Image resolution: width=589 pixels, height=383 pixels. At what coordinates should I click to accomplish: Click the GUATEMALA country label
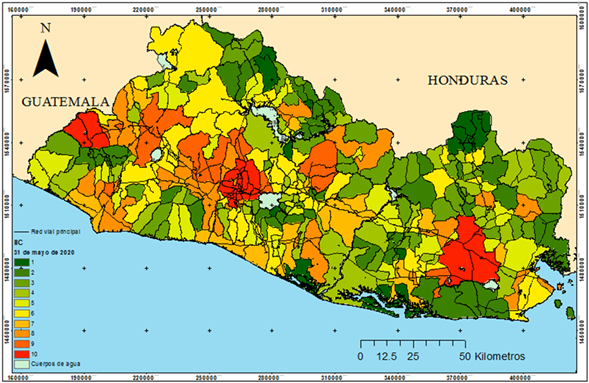point(65,102)
